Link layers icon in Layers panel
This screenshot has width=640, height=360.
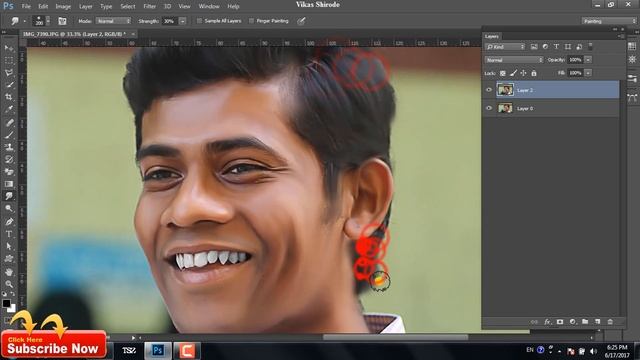coord(534,322)
